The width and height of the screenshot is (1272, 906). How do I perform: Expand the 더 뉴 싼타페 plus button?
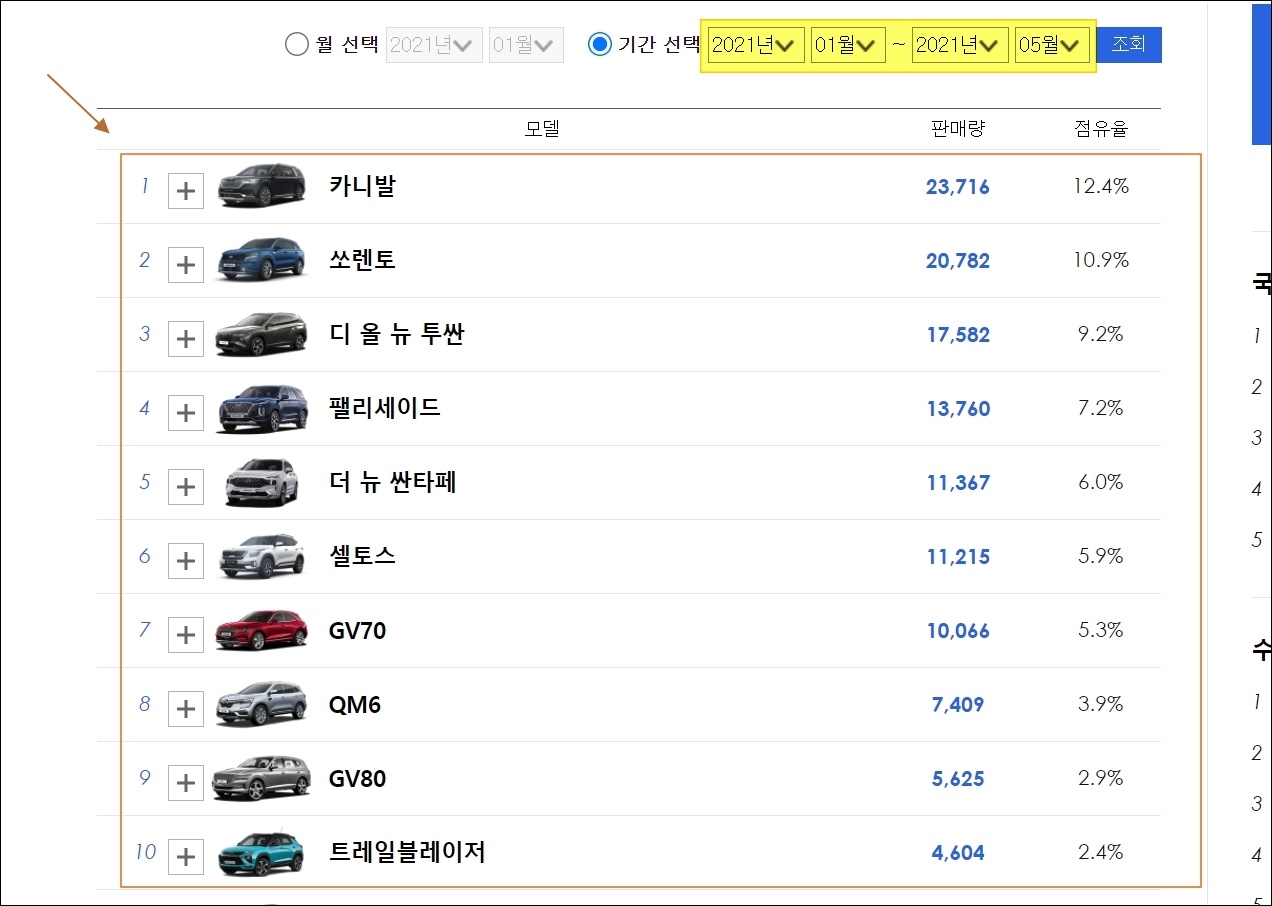185,486
